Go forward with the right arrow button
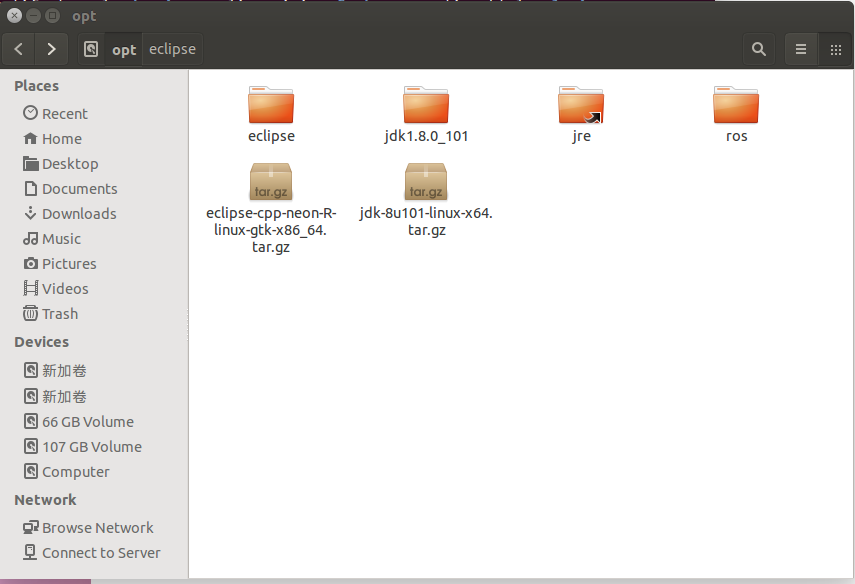 coord(51,49)
